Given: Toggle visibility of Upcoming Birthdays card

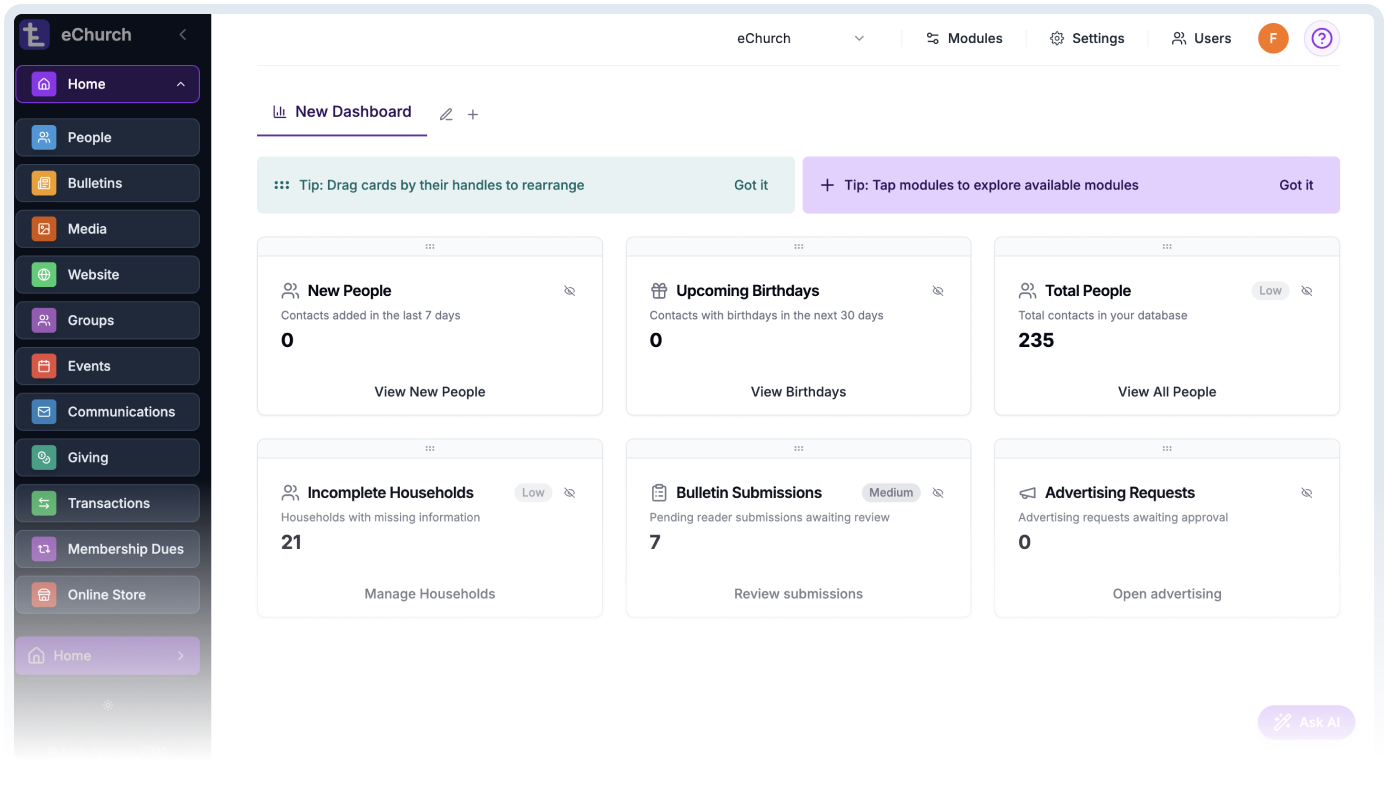Looking at the screenshot, I should click(x=938, y=290).
